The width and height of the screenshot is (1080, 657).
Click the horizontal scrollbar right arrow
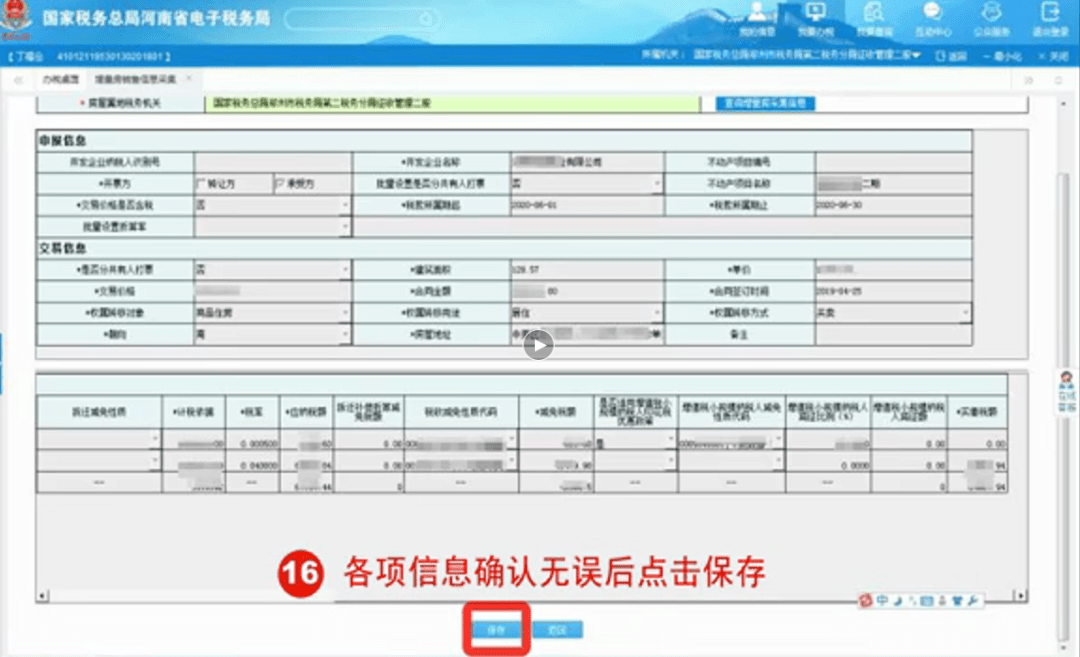[1021, 595]
